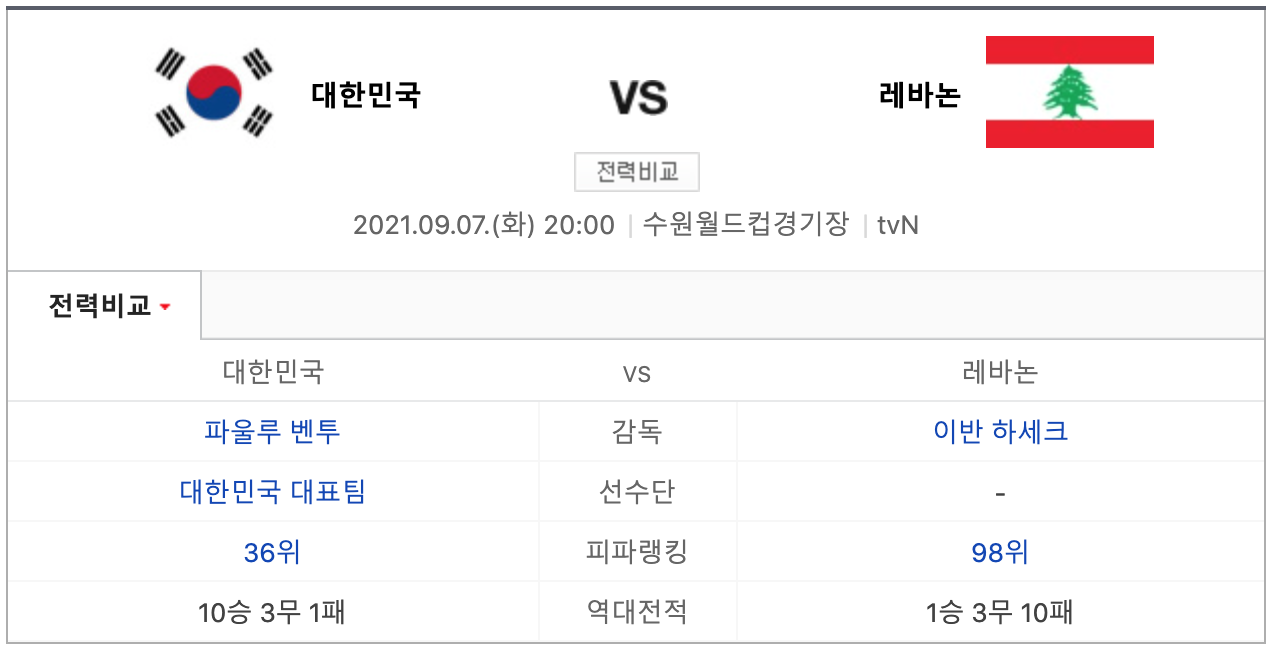Click the 역대전적 row label
The image size is (1270, 648).
[637, 612]
